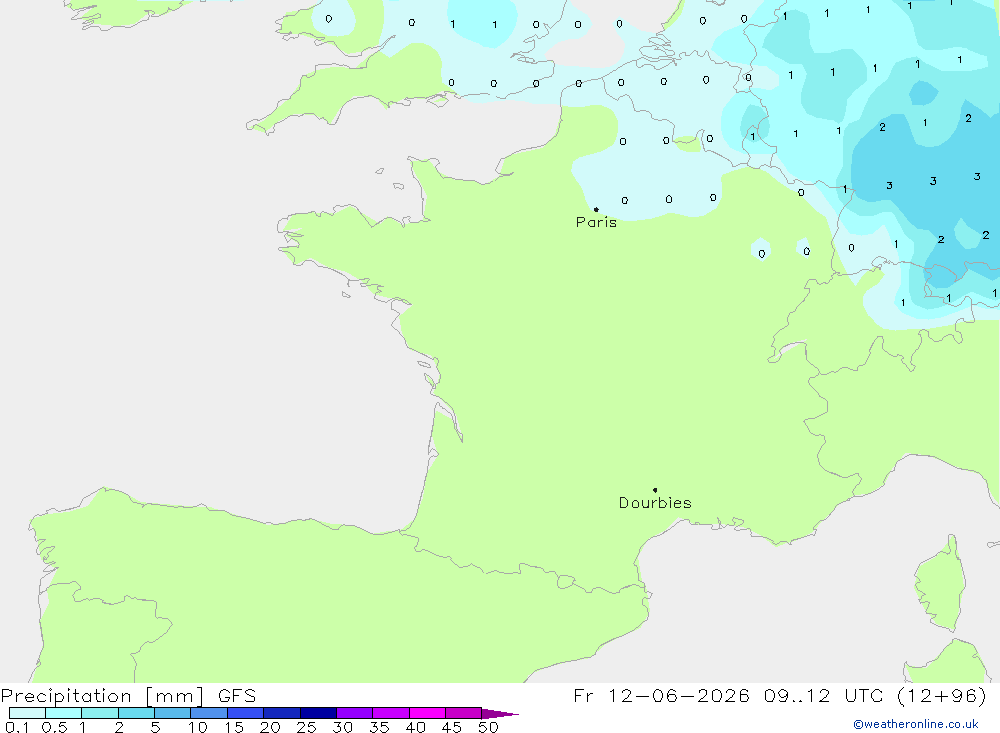Click the legend value 35

379,727
